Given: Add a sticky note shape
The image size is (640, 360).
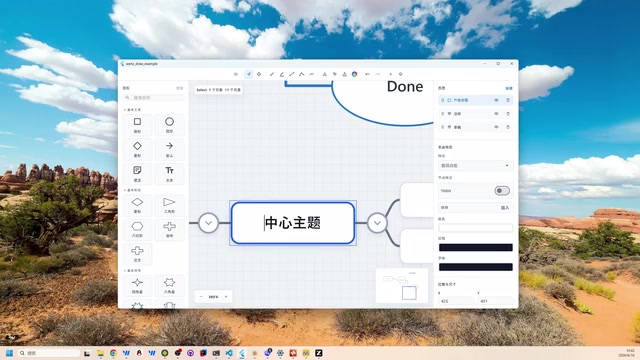Looking at the screenshot, I should click(137, 173).
